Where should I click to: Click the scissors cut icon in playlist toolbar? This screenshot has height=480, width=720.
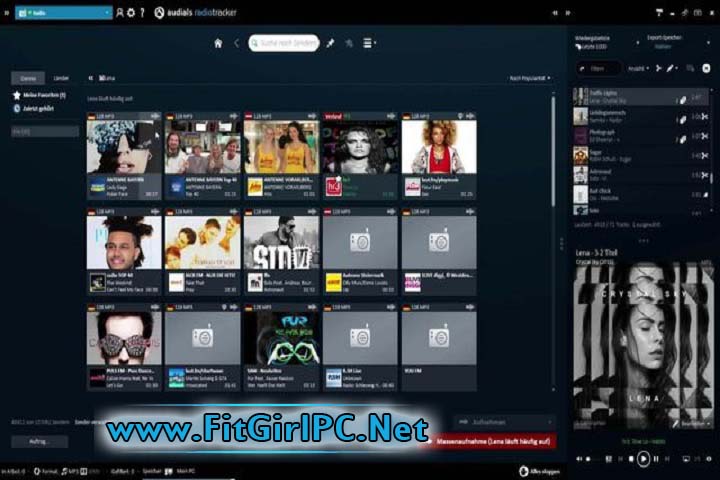tap(658, 68)
